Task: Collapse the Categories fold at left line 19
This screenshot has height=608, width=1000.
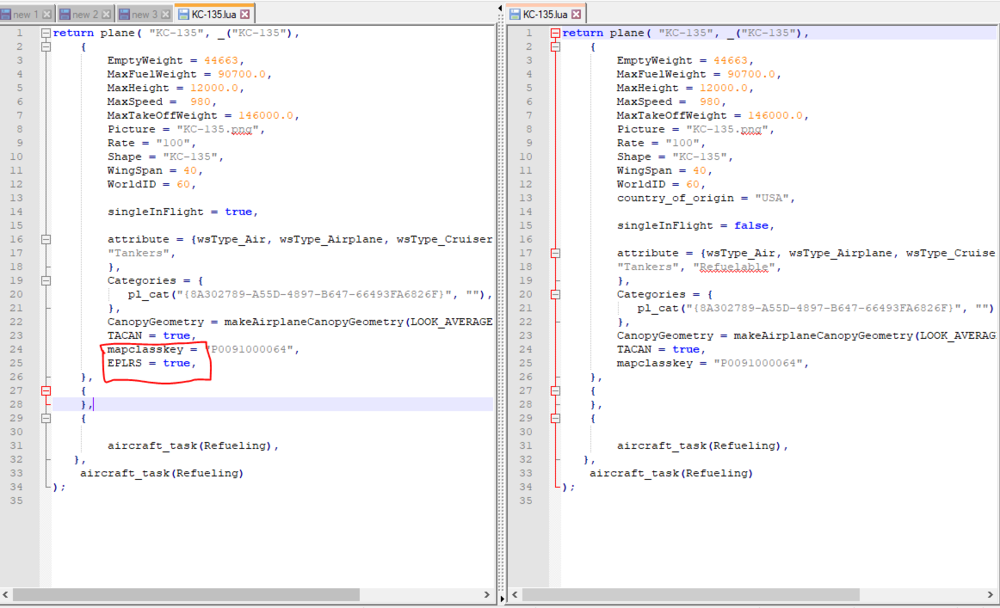Action: pyautogui.click(x=46, y=281)
